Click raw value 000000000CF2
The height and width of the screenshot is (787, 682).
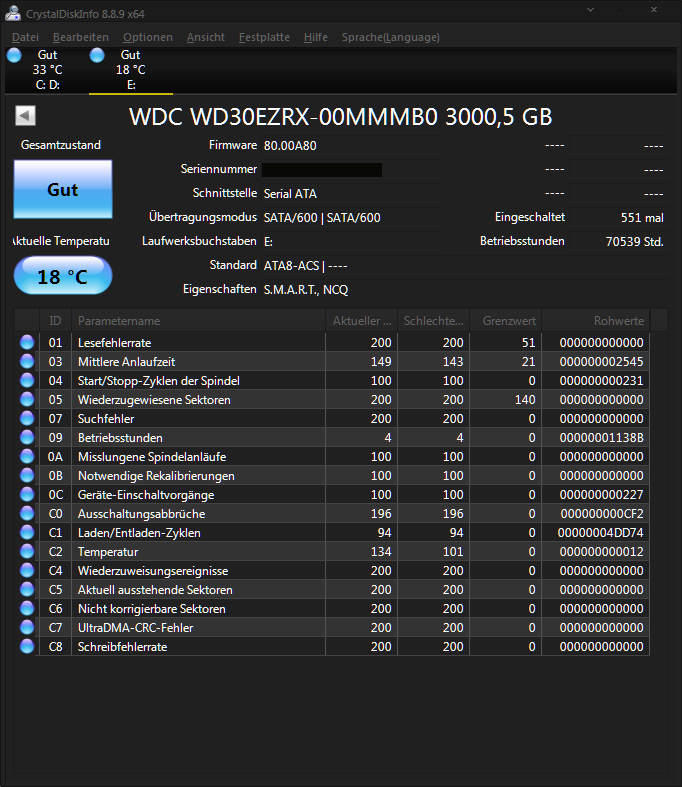click(602, 513)
